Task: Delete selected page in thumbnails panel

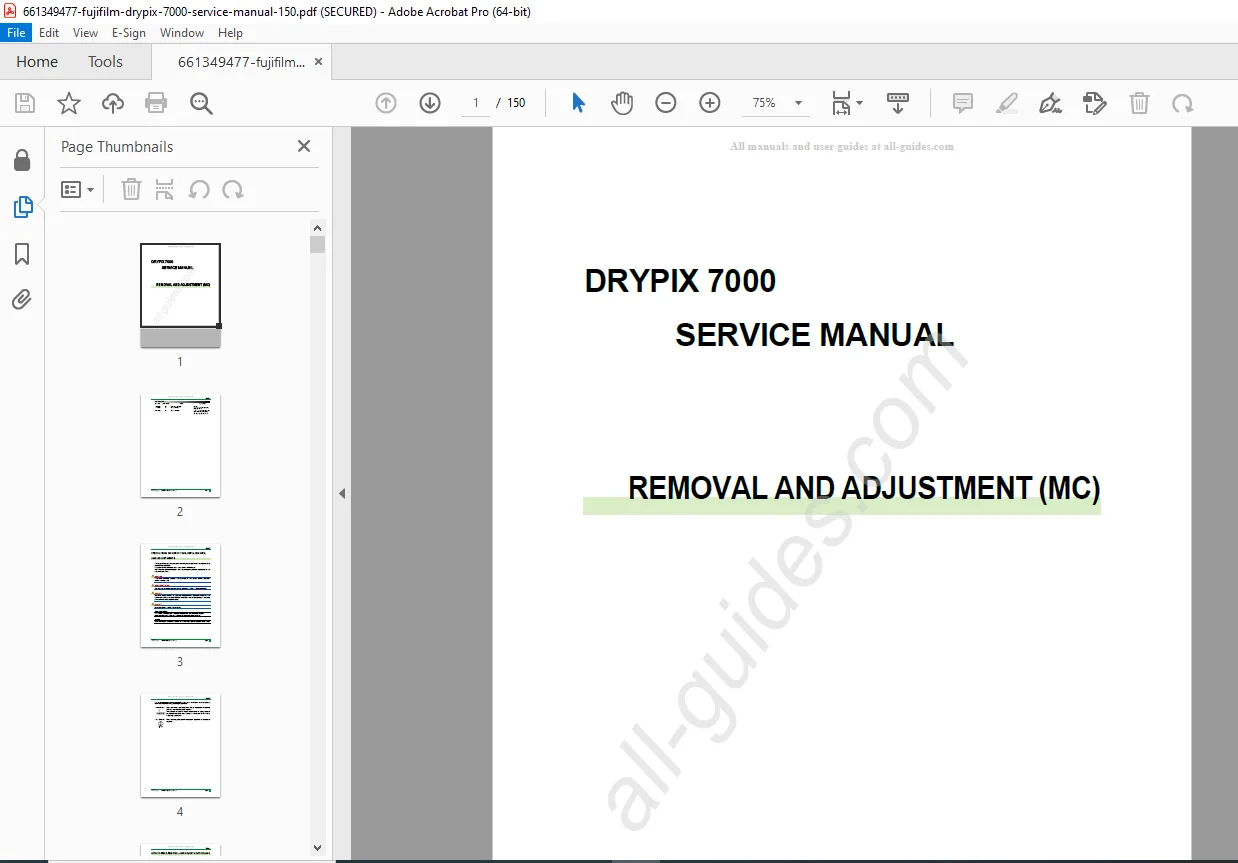Action: click(x=131, y=190)
